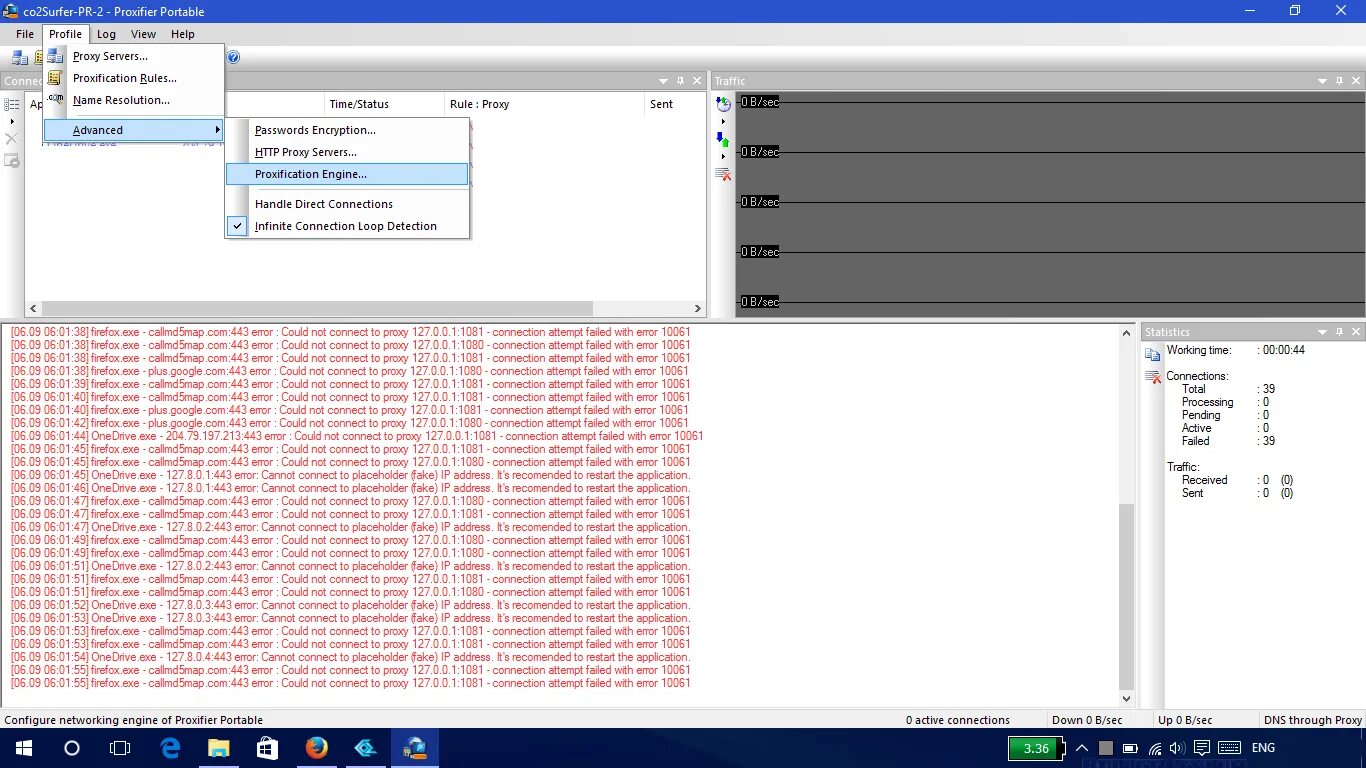Click the volume icon in system tray
Viewport: 1366px width, 768px height.
pos(1177,748)
